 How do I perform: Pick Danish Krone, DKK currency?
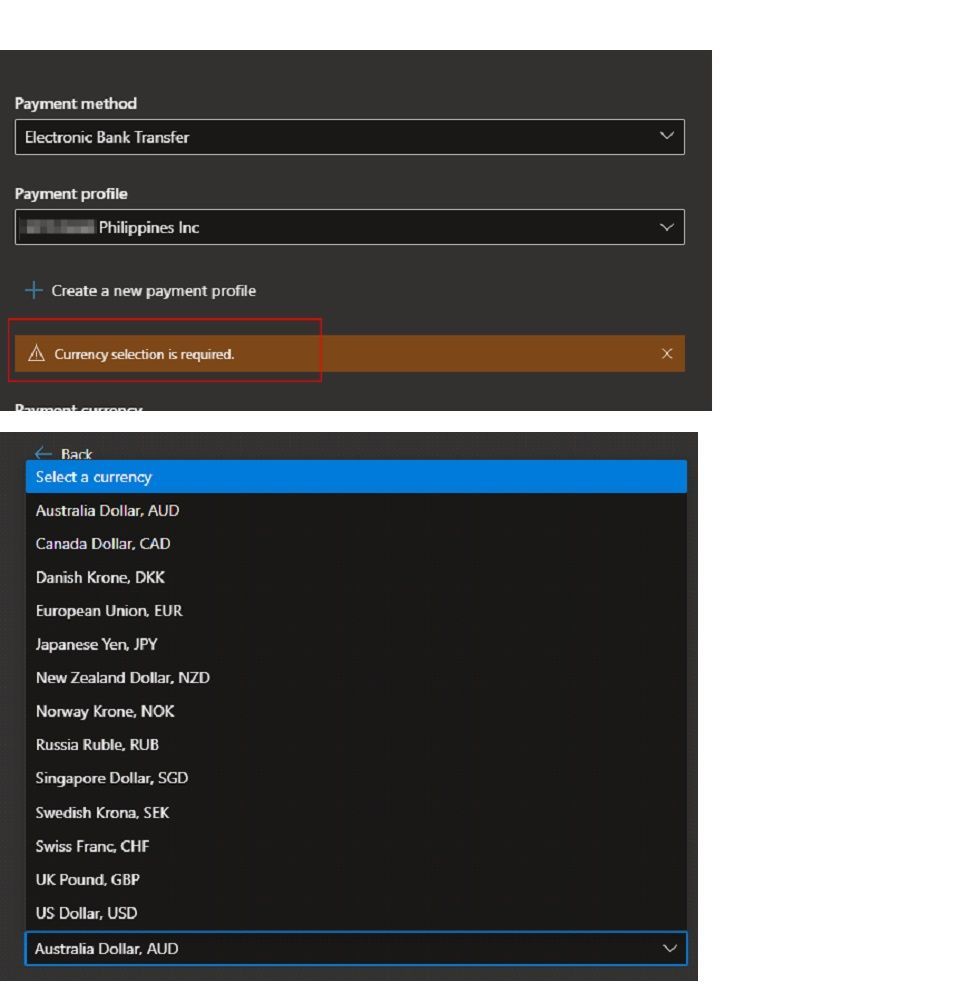pos(356,577)
